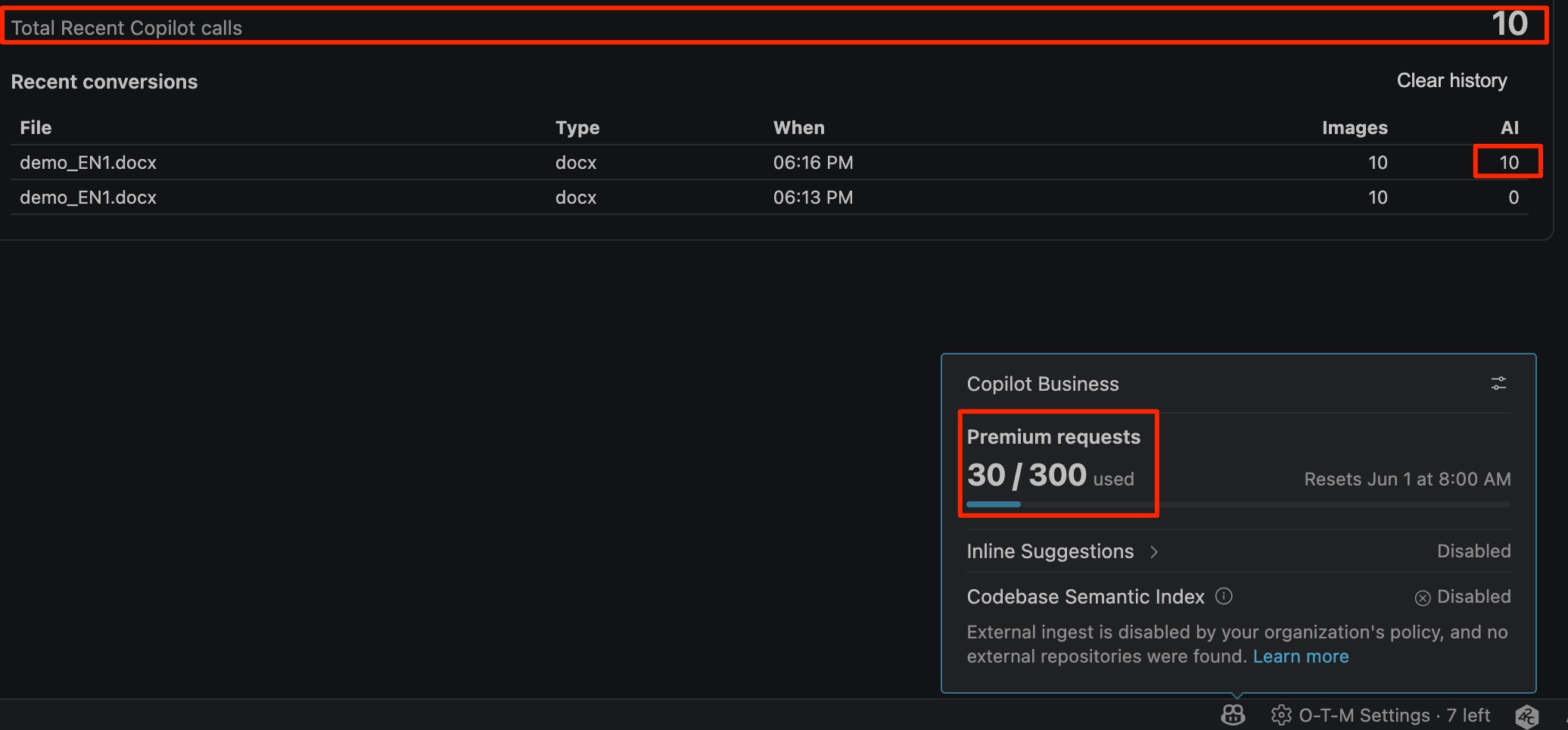Viewport: 1568px width, 730px height.
Task: Click the Inline Suggestions Disabled status
Action: (x=1473, y=551)
